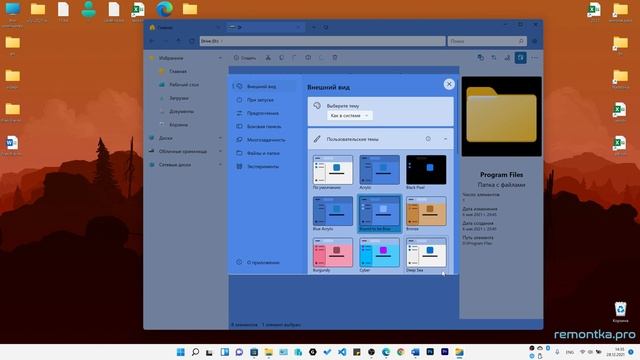Click the folder preview image
This screenshot has height=360, width=640.
(502, 116)
